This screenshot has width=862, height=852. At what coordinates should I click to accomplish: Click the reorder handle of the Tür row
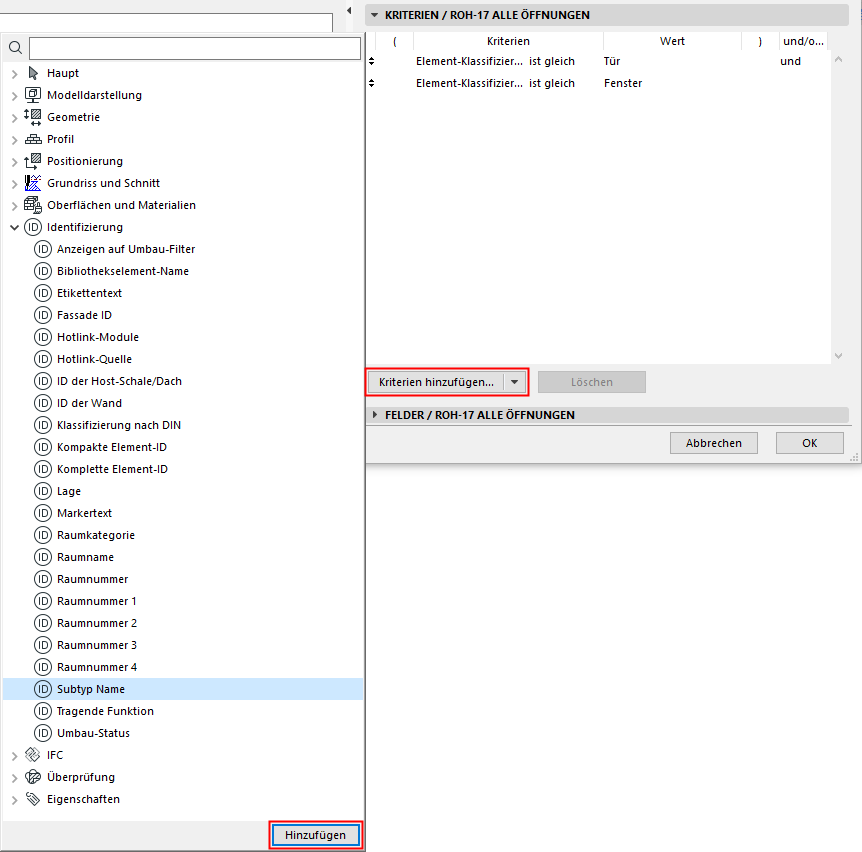[x=372, y=61]
